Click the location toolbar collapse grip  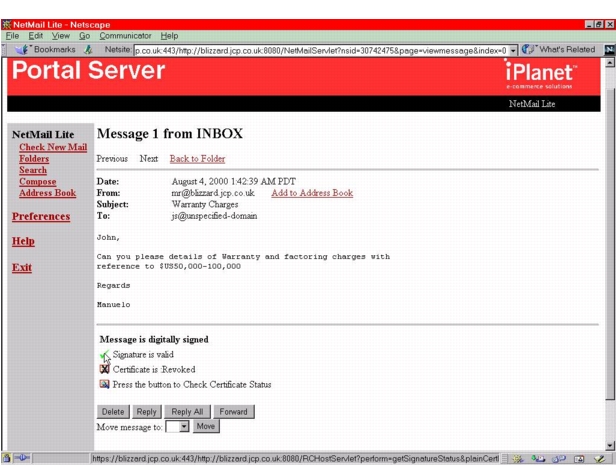tap(4, 50)
